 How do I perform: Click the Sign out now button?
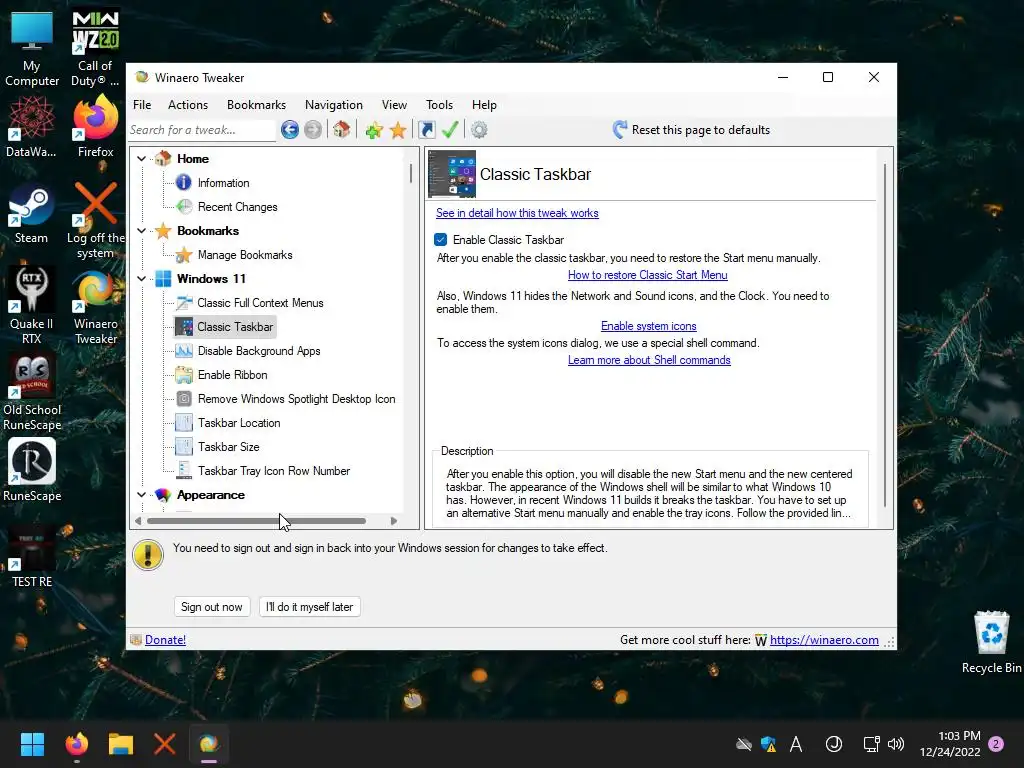(x=212, y=607)
